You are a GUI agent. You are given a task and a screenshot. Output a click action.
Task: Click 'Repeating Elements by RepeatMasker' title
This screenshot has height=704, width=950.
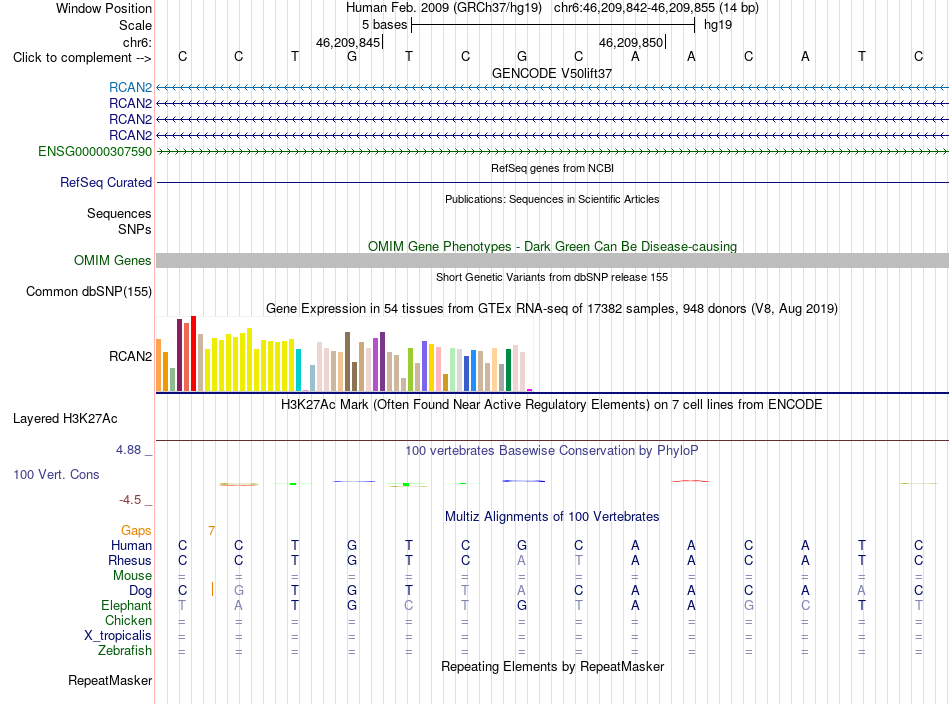pos(552,667)
